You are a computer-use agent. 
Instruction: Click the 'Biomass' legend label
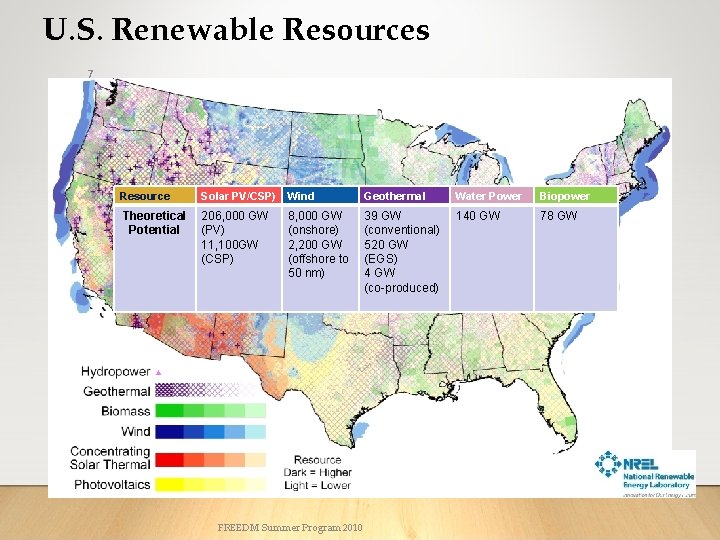(x=126, y=411)
